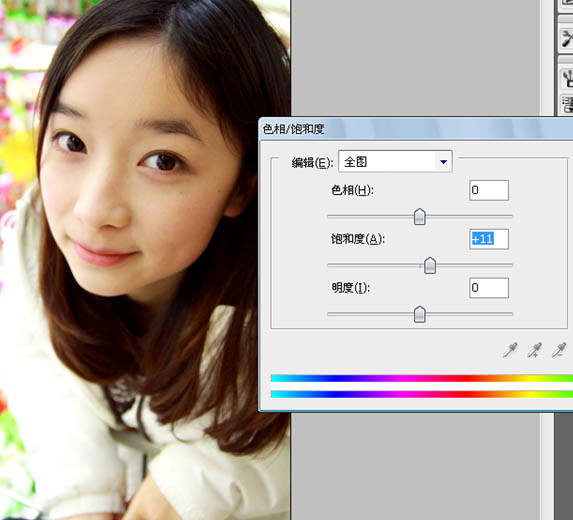This screenshot has height=520, width=573.
Task: Click the 色相 hue slider handle
Action: click(x=420, y=217)
